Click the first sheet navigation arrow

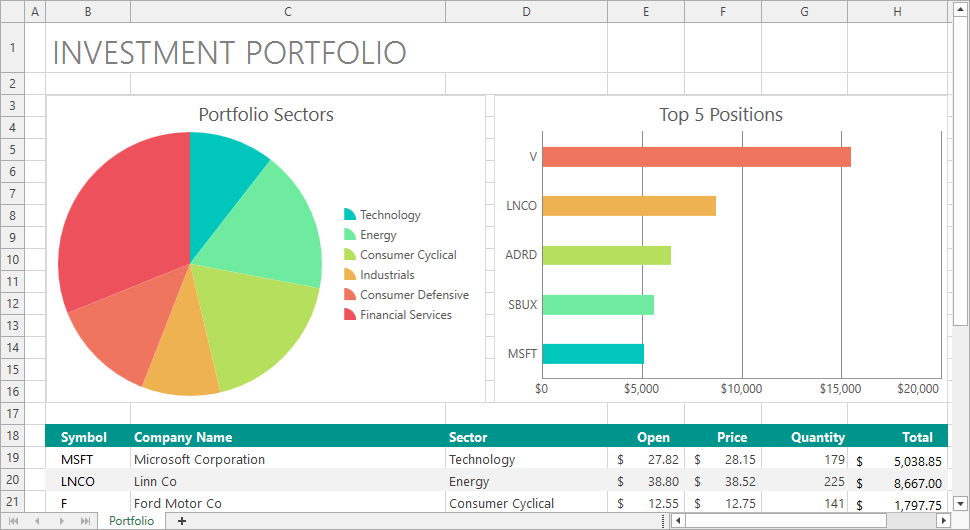13,521
